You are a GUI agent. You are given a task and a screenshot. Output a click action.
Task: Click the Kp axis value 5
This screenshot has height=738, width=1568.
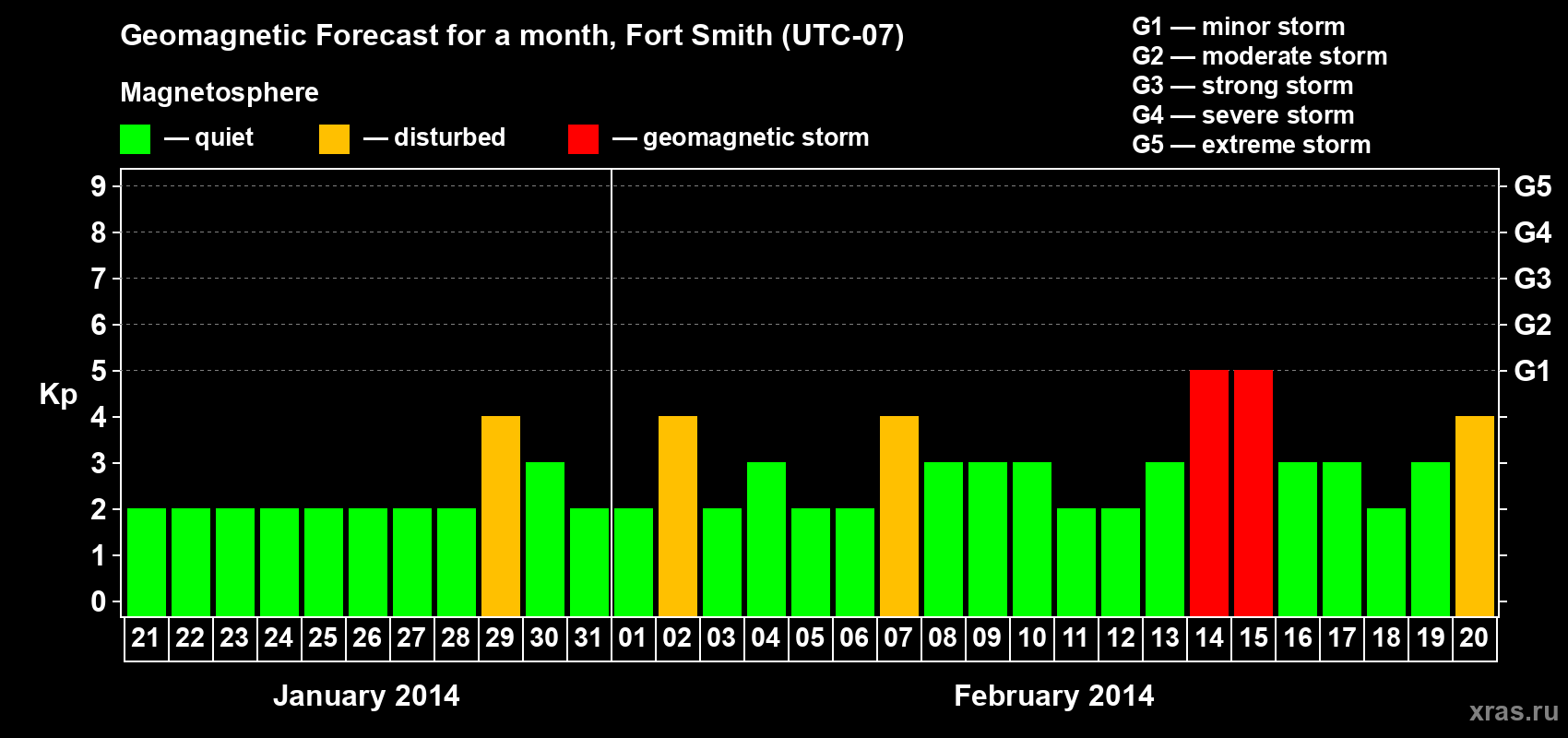click(x=99, y=371)
